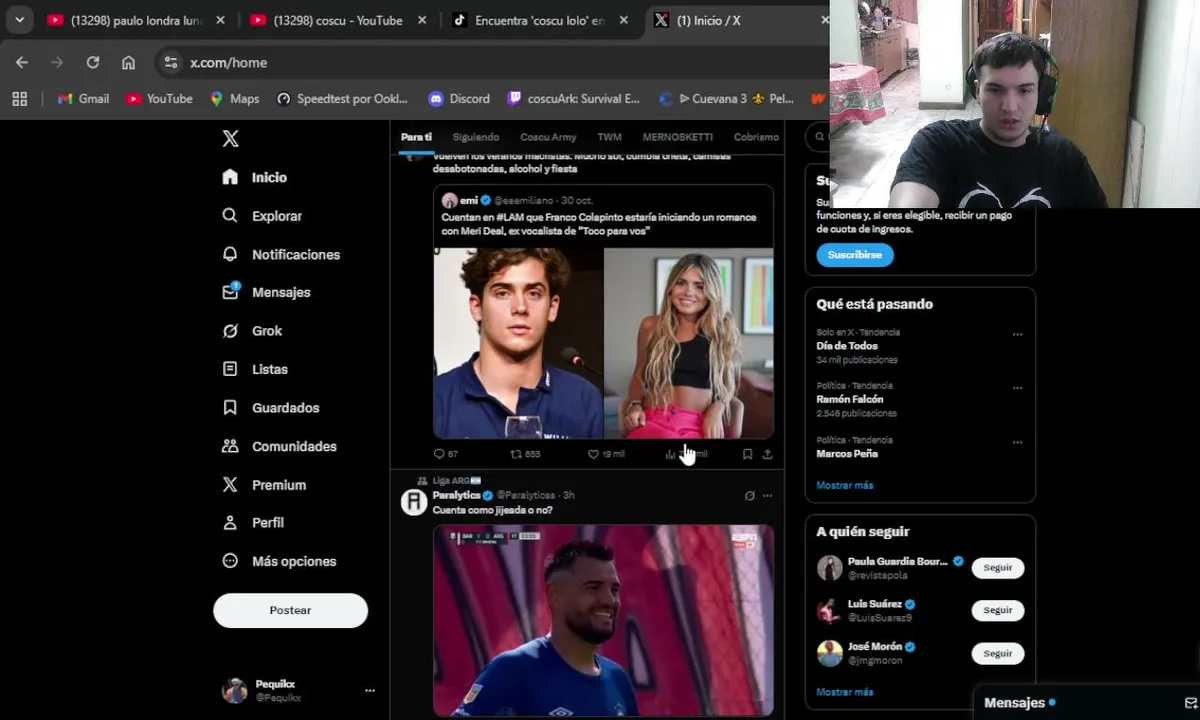Bookmark the Colapinto post
Screen dimensions: 1200x720
point(747,454)
